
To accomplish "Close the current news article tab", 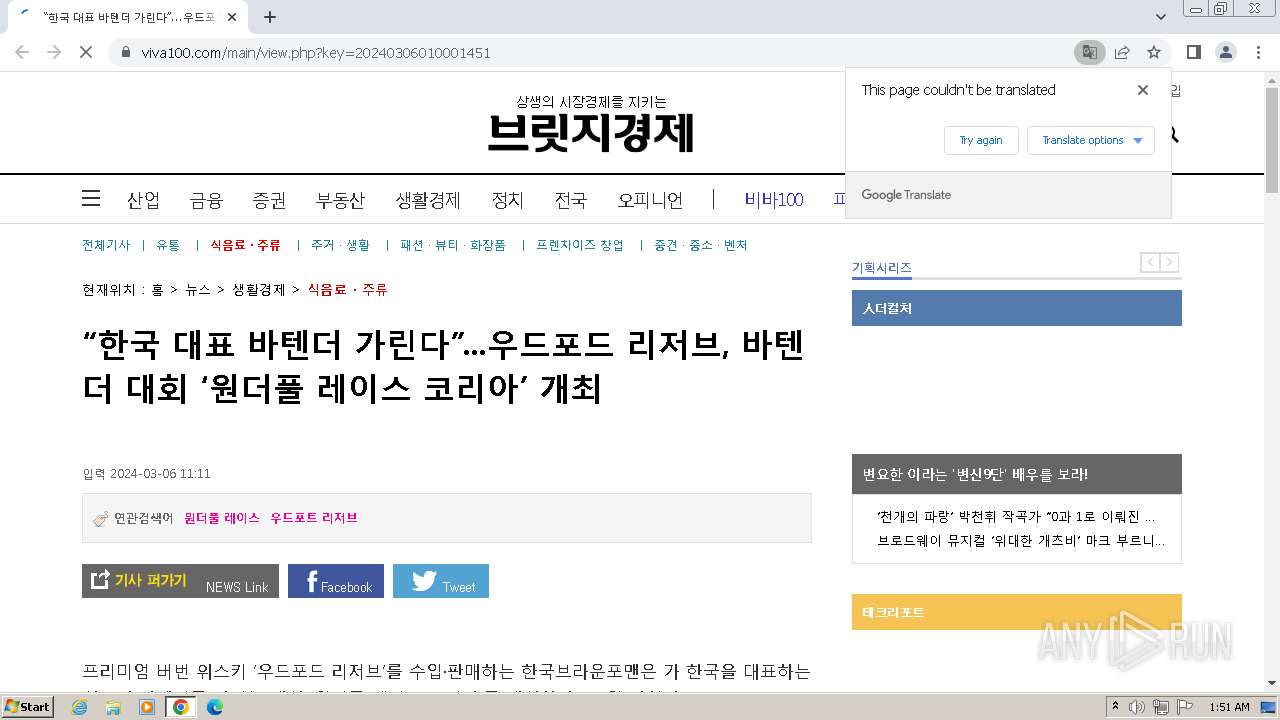I will tap(233, 17).
